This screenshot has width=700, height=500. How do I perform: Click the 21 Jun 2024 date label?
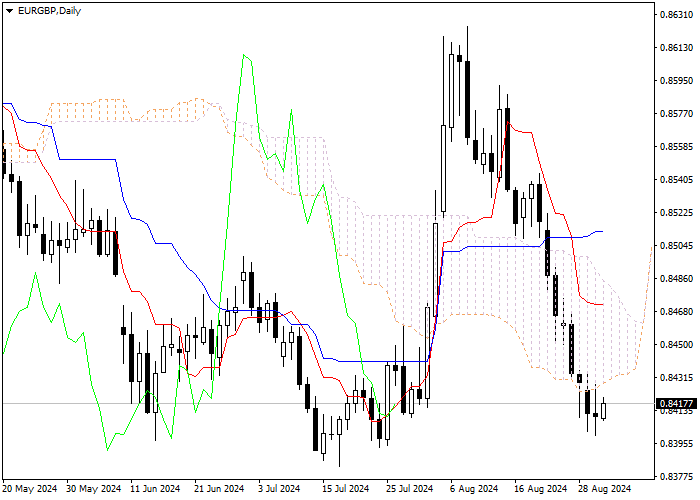tap(220, 489)
